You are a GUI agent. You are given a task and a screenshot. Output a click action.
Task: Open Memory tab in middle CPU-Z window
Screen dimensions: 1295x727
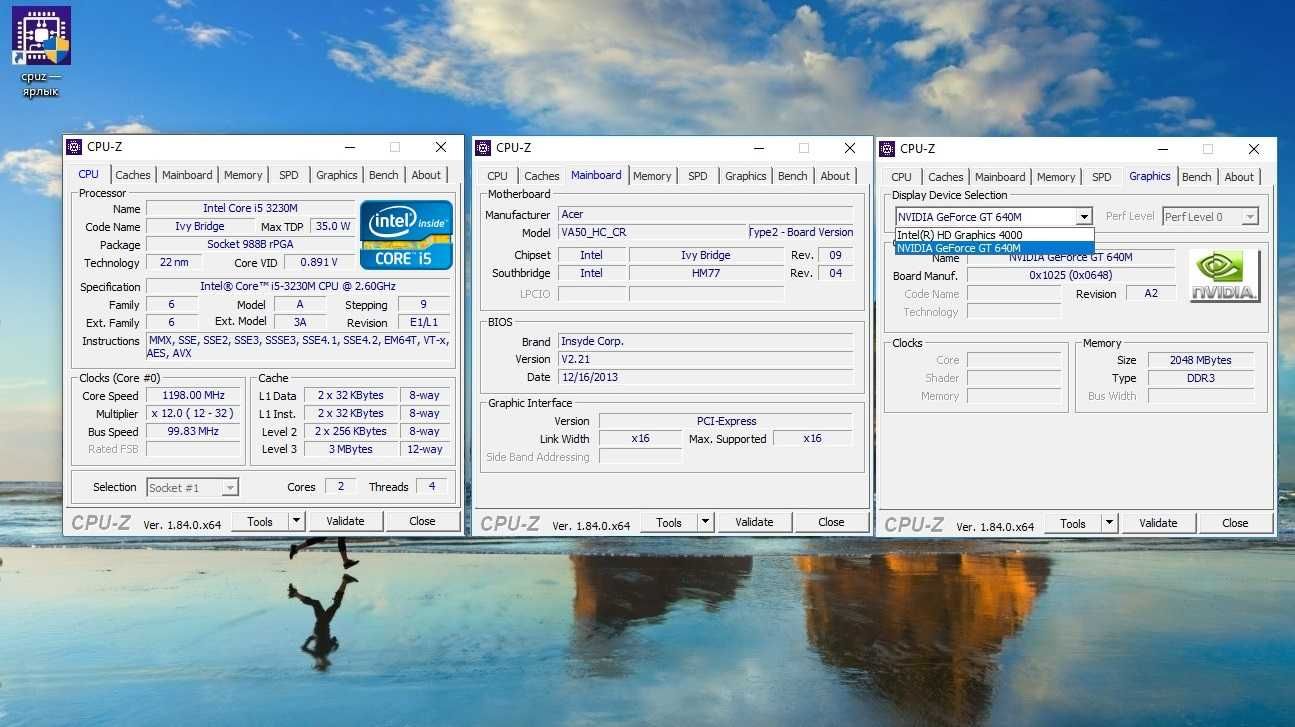coord(652,176)
